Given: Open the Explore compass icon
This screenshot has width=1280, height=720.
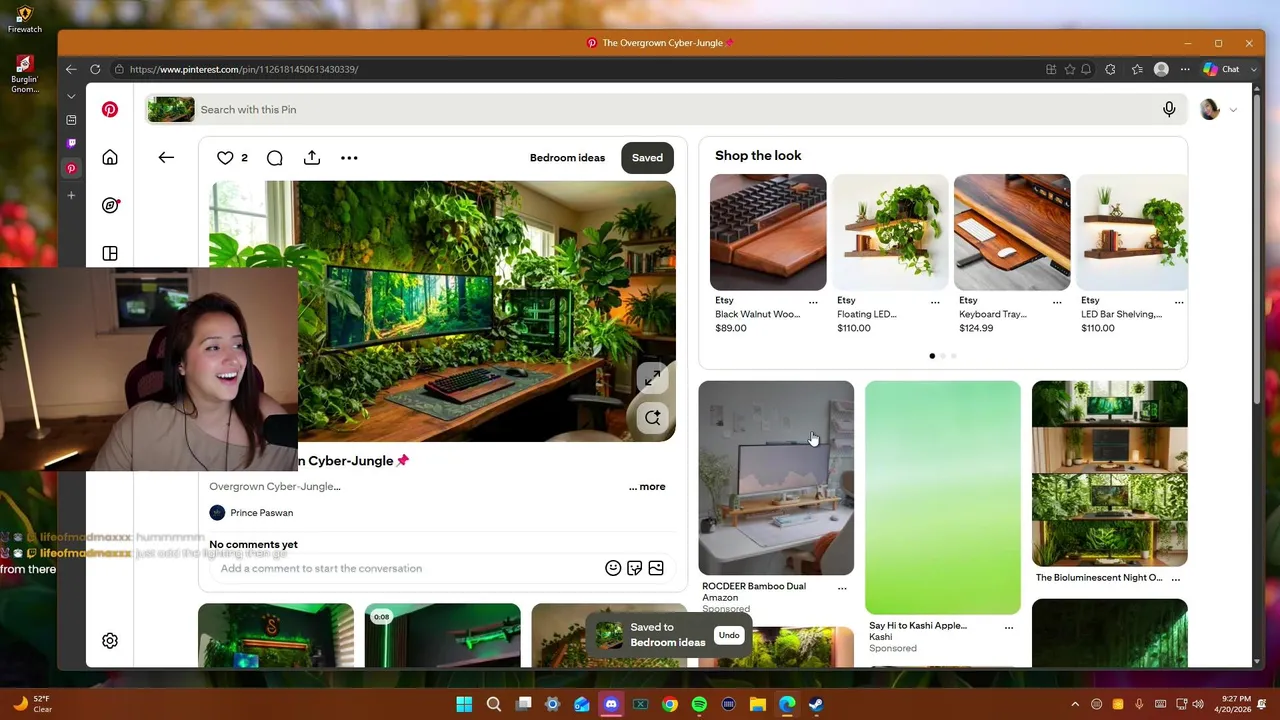Looking at the screenshot, I should click(x=110, y=205).
